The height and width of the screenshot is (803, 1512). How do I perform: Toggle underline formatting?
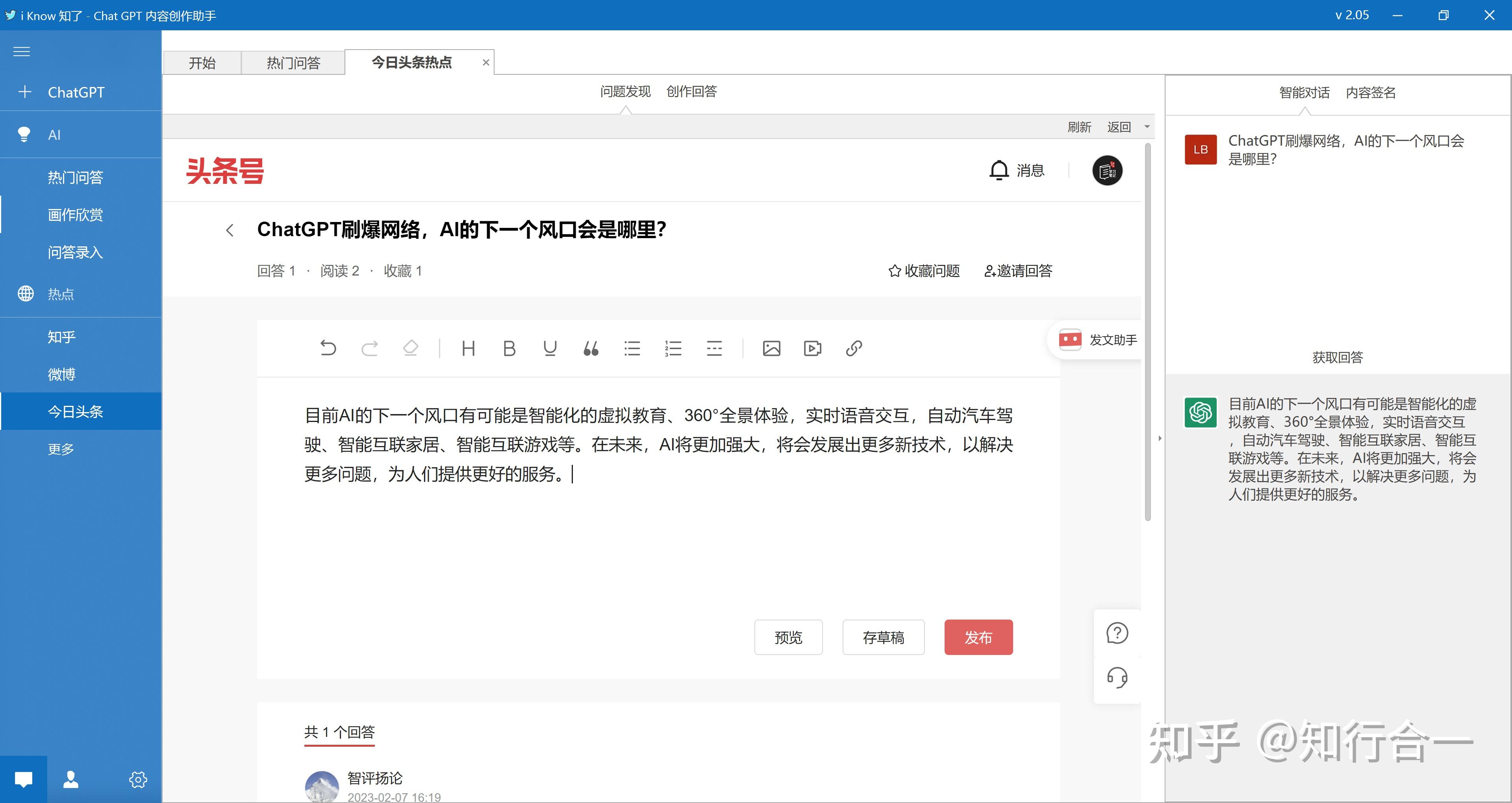tap(550, 348)
